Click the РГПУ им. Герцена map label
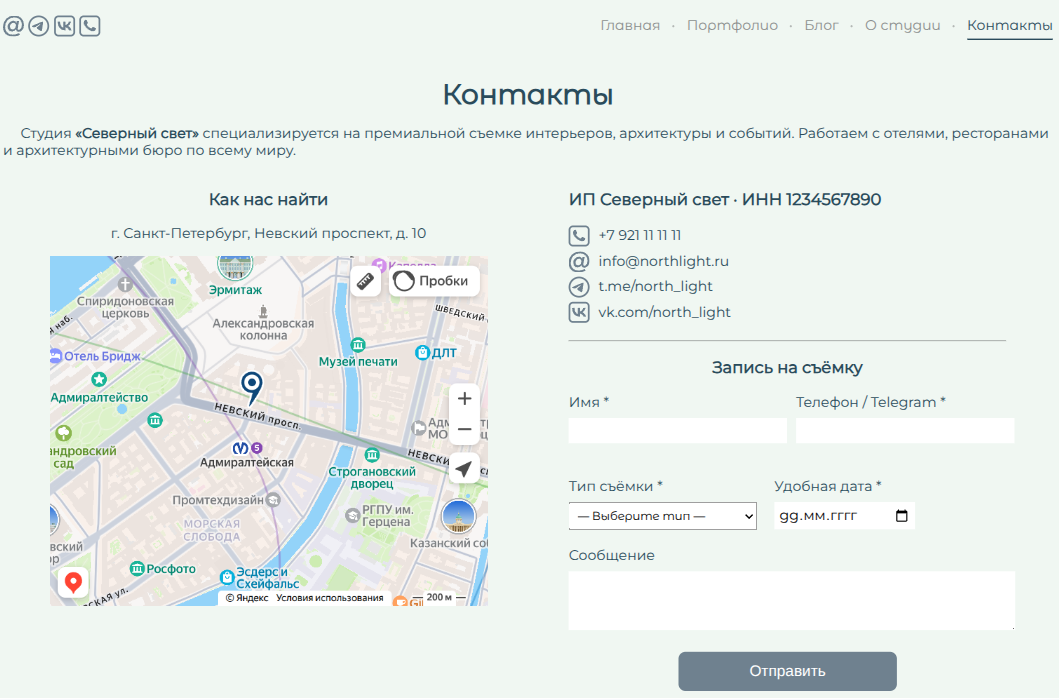This screenshot has height=700, width=1059. [x=387, y=516]
